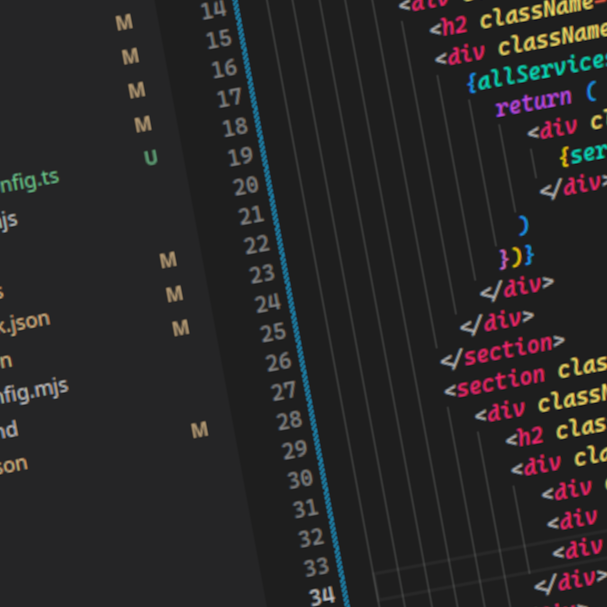This screenshot has width=607, height=607.
Task: Click line number 24 in the gutter
Action: [x=267, y=303]
